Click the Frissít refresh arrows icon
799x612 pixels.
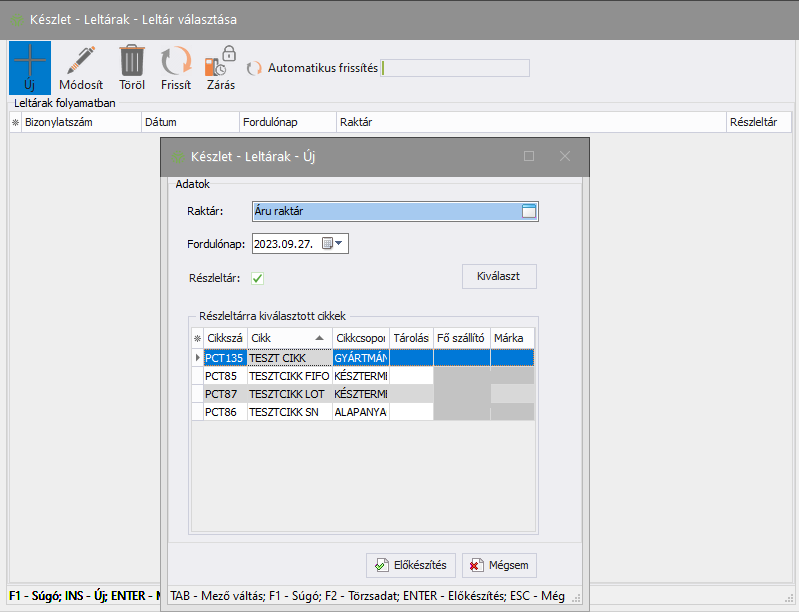pyautogui.click(x=176, y=60)
